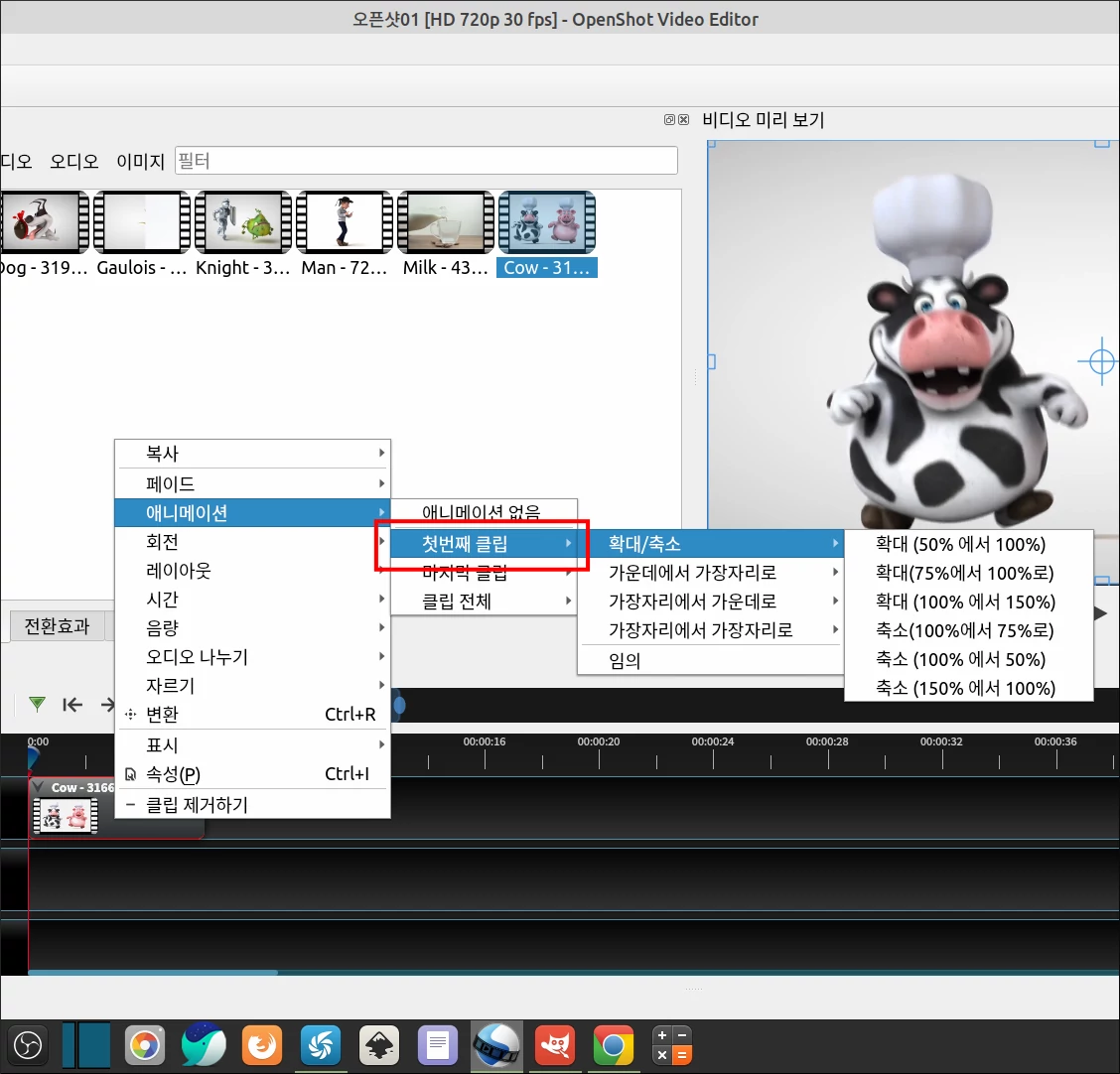This screenshot has width=1120, height=1074.
Task: Open the 음량 submenu entry
Action: tap(252, 627)
